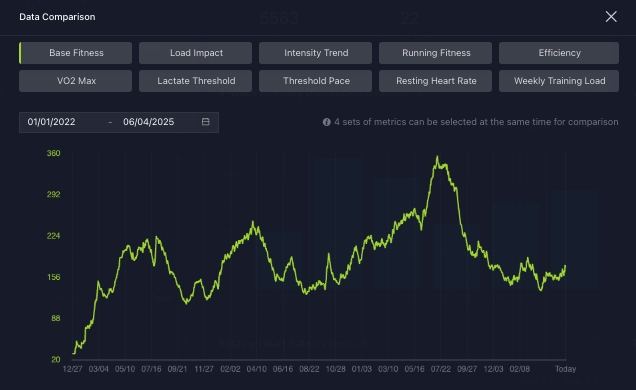Click the chart line endpoint at Today
Viewport: 636px width, 390px height.
565,266
